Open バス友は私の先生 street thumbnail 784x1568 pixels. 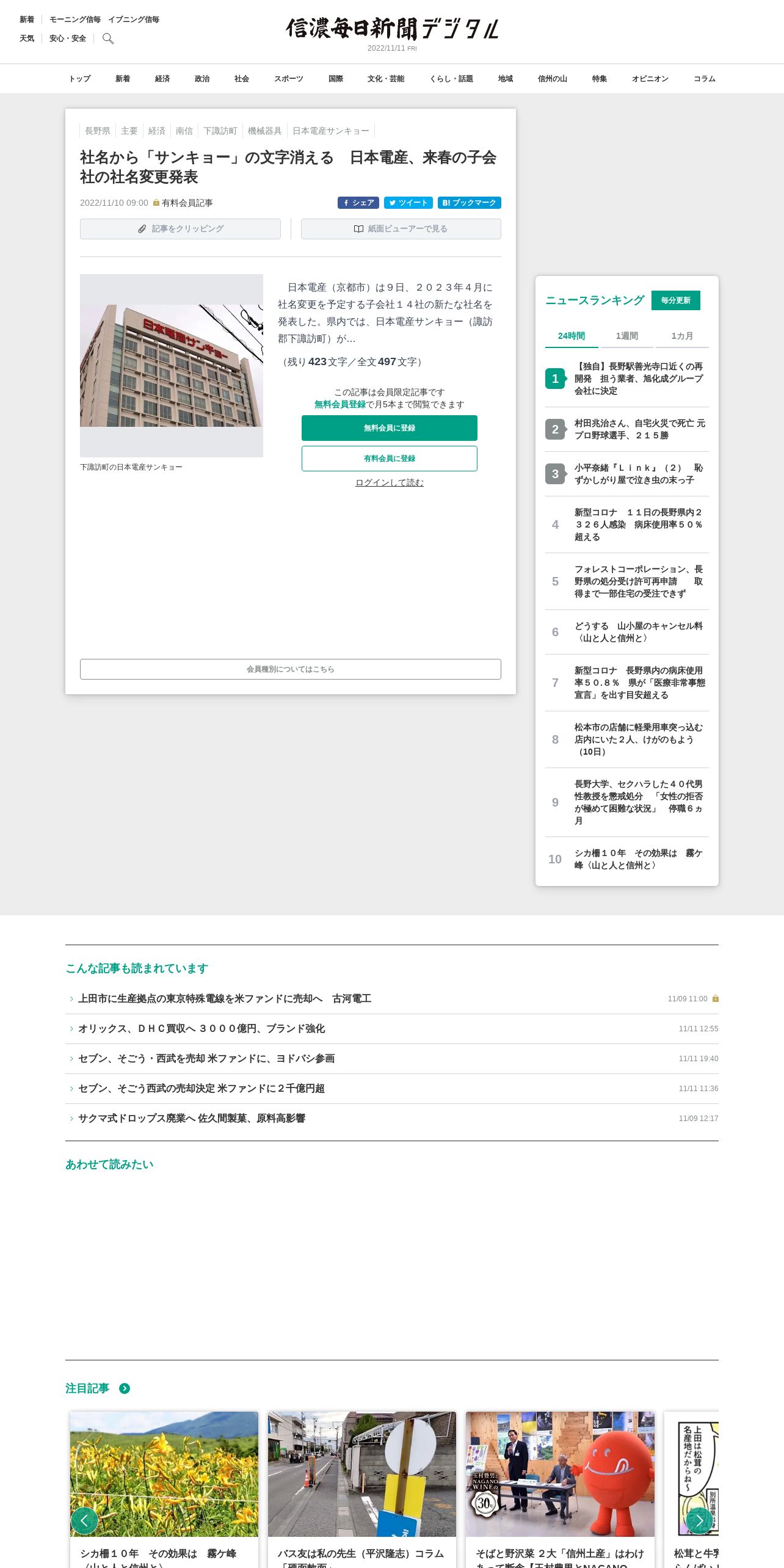(x=362, y=1474)
